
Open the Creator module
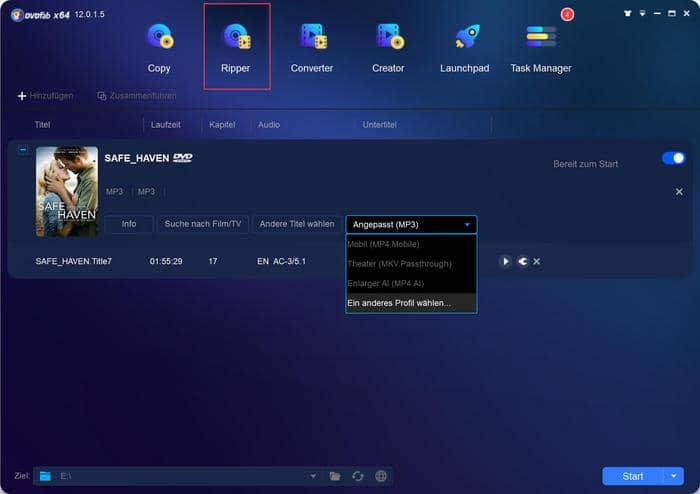tap(388, 47)
